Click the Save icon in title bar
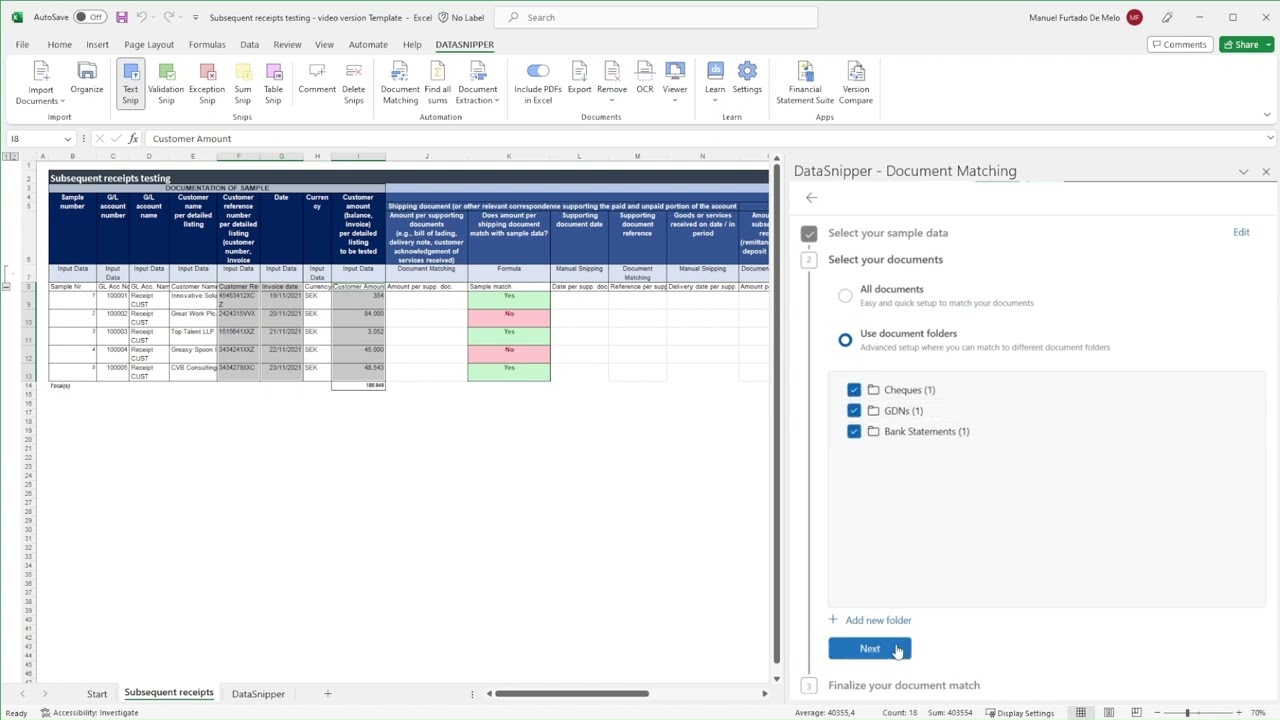 point(121,17)
